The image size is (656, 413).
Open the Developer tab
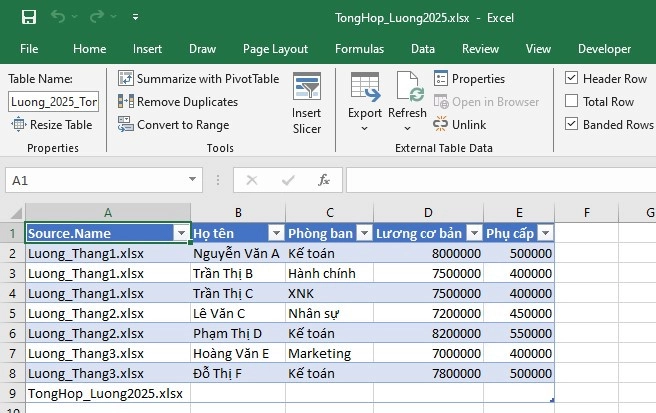coord(605,49)
